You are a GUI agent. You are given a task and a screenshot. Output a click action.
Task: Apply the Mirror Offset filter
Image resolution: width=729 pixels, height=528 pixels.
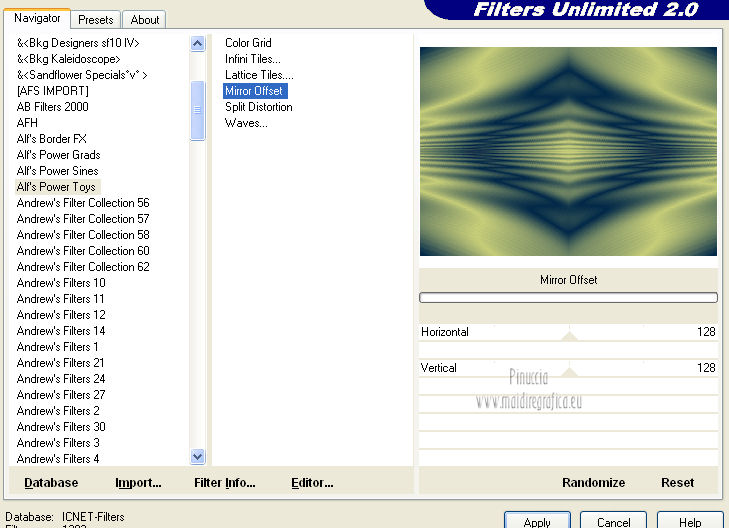point(537,521)
